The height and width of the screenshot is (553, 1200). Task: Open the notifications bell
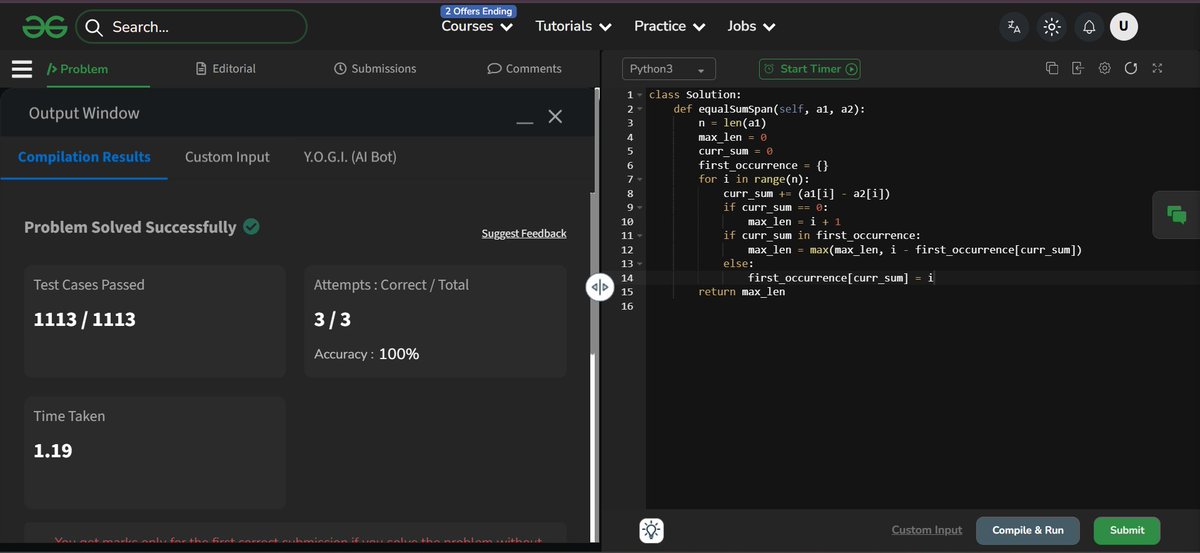pos(1088,27)
